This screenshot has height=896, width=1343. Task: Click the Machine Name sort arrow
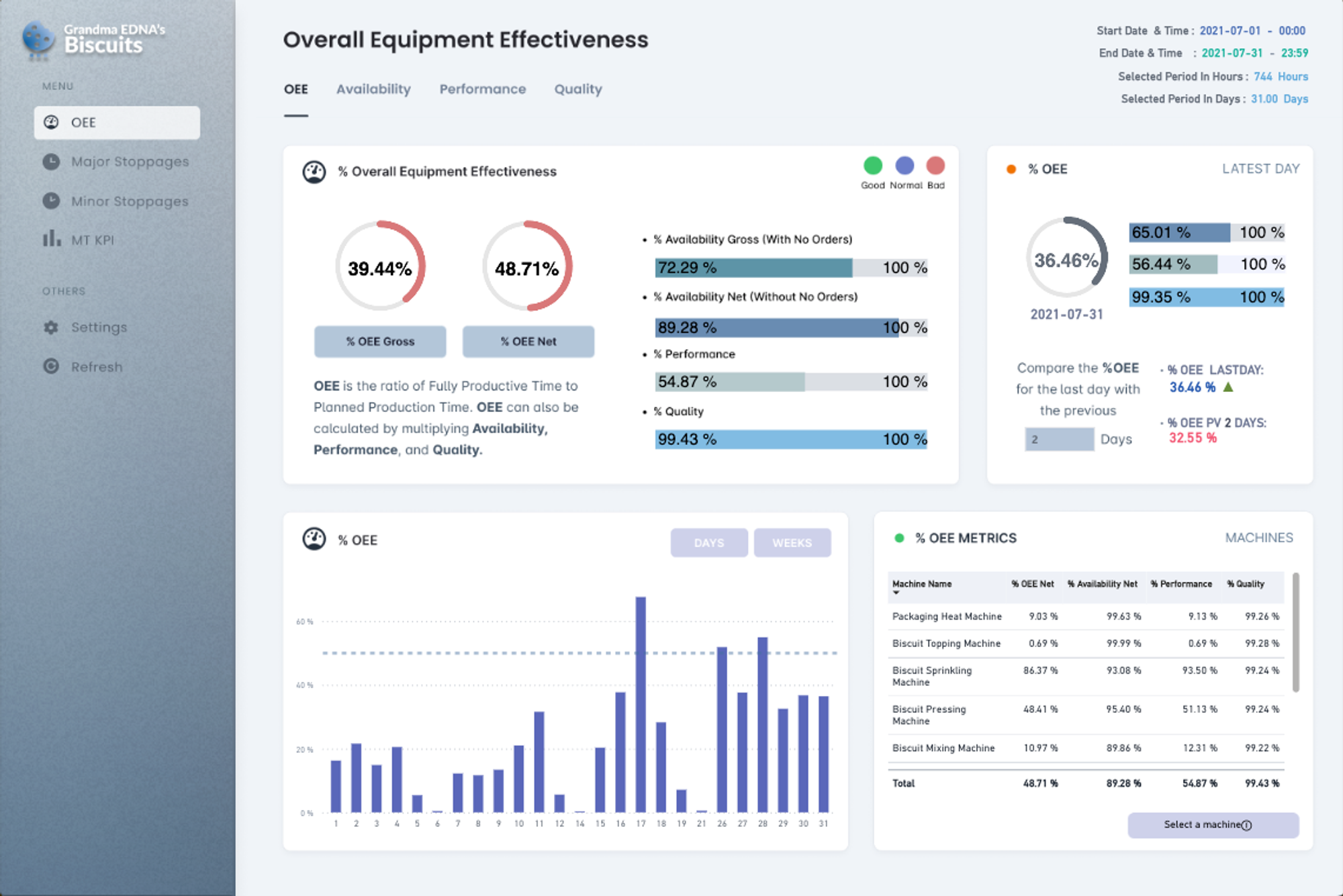tap(896, 593)
